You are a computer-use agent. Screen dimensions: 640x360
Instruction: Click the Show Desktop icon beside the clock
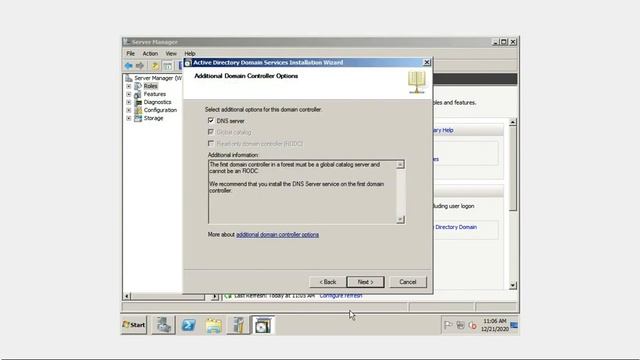click(514, 325)
